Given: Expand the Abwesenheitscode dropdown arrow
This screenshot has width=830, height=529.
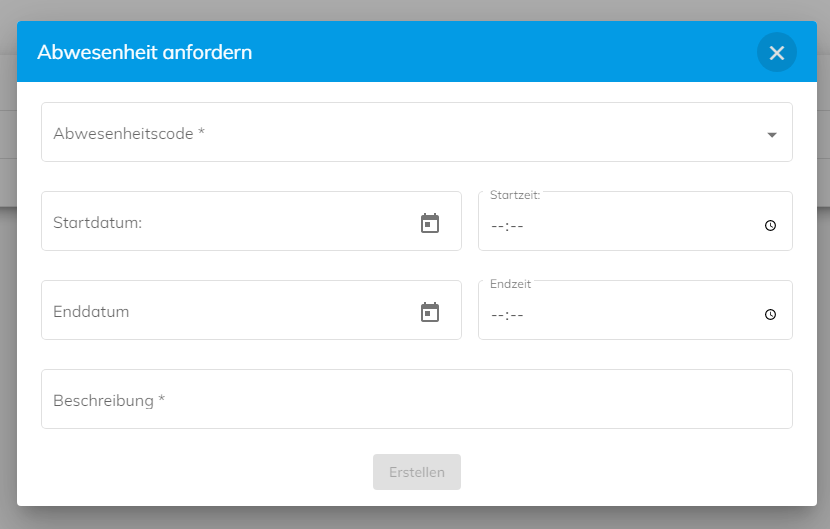Looking at the screenshot, I should pos(772,135).
